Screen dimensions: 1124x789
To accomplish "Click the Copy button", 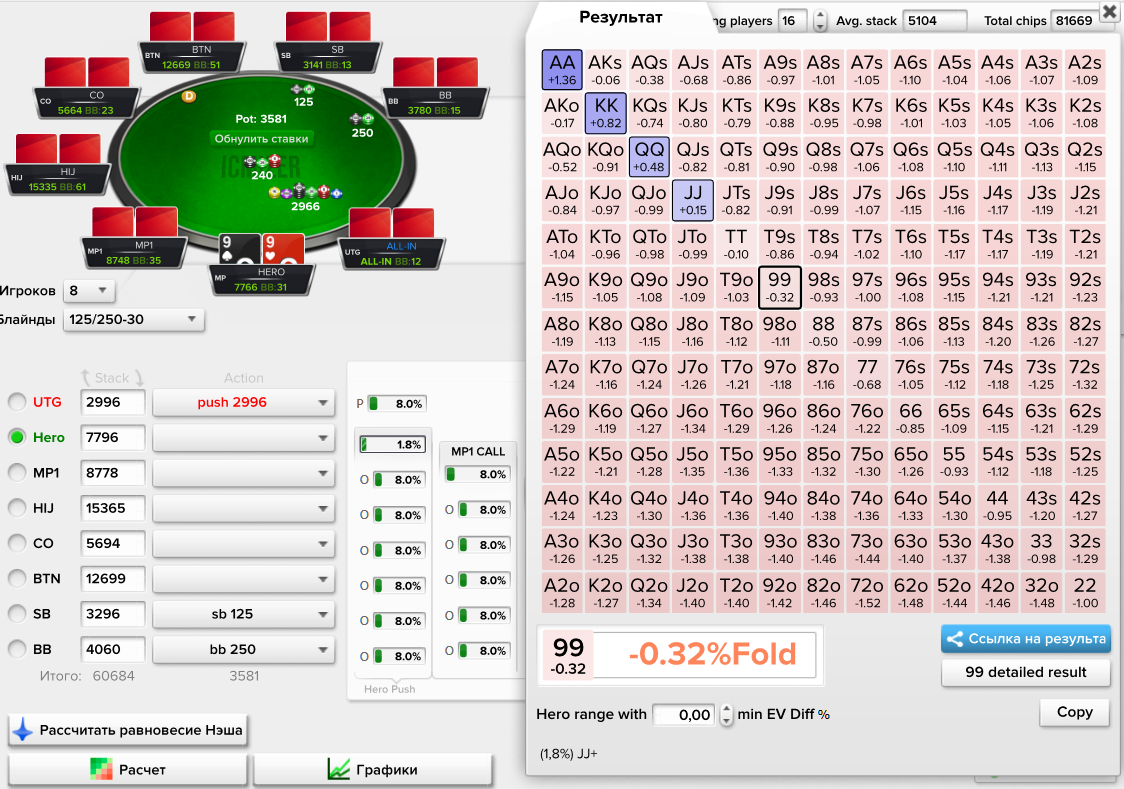I will click(x=1075, y=712).
